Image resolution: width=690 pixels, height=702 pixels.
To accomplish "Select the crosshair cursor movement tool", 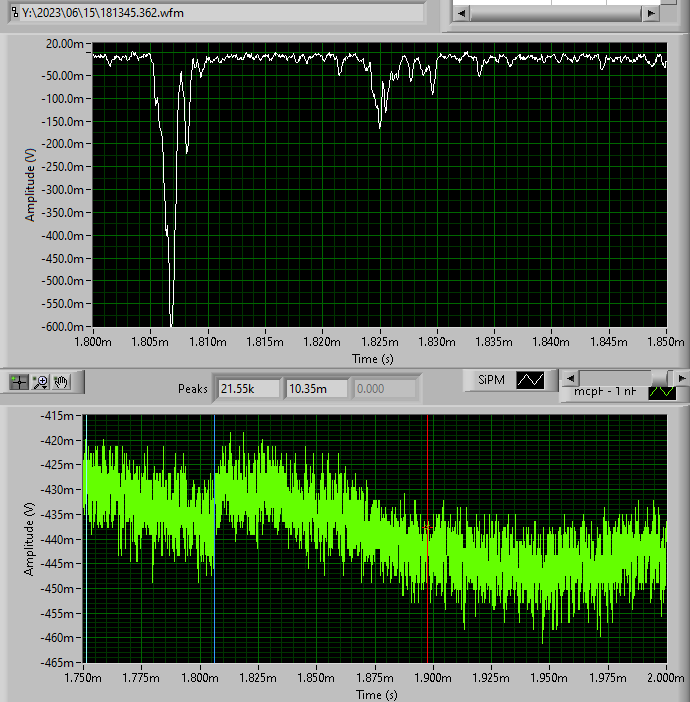I will tap(18, 381).
